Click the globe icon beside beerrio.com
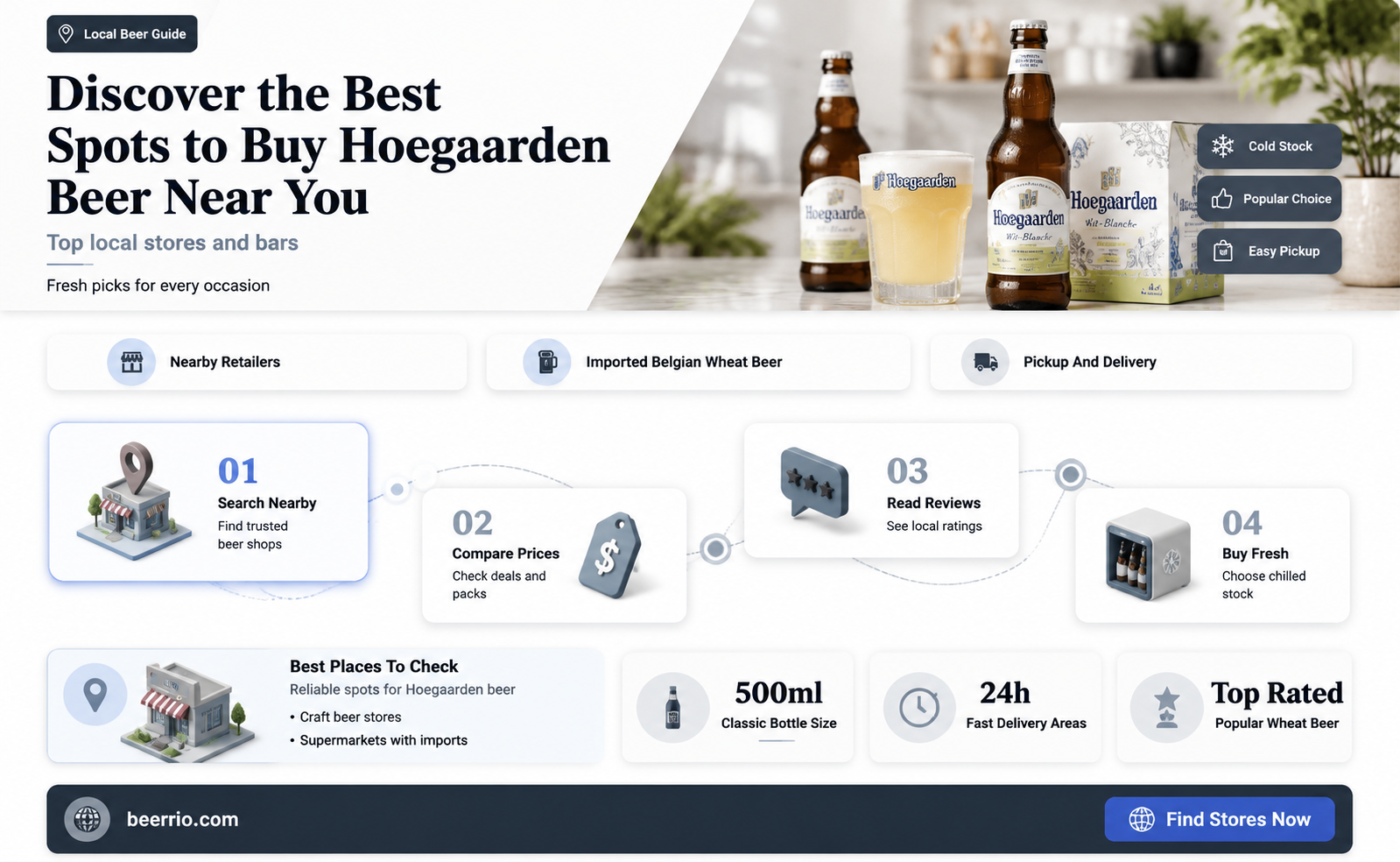Screen dimensions: 1400x862 [x=87, y=820]
